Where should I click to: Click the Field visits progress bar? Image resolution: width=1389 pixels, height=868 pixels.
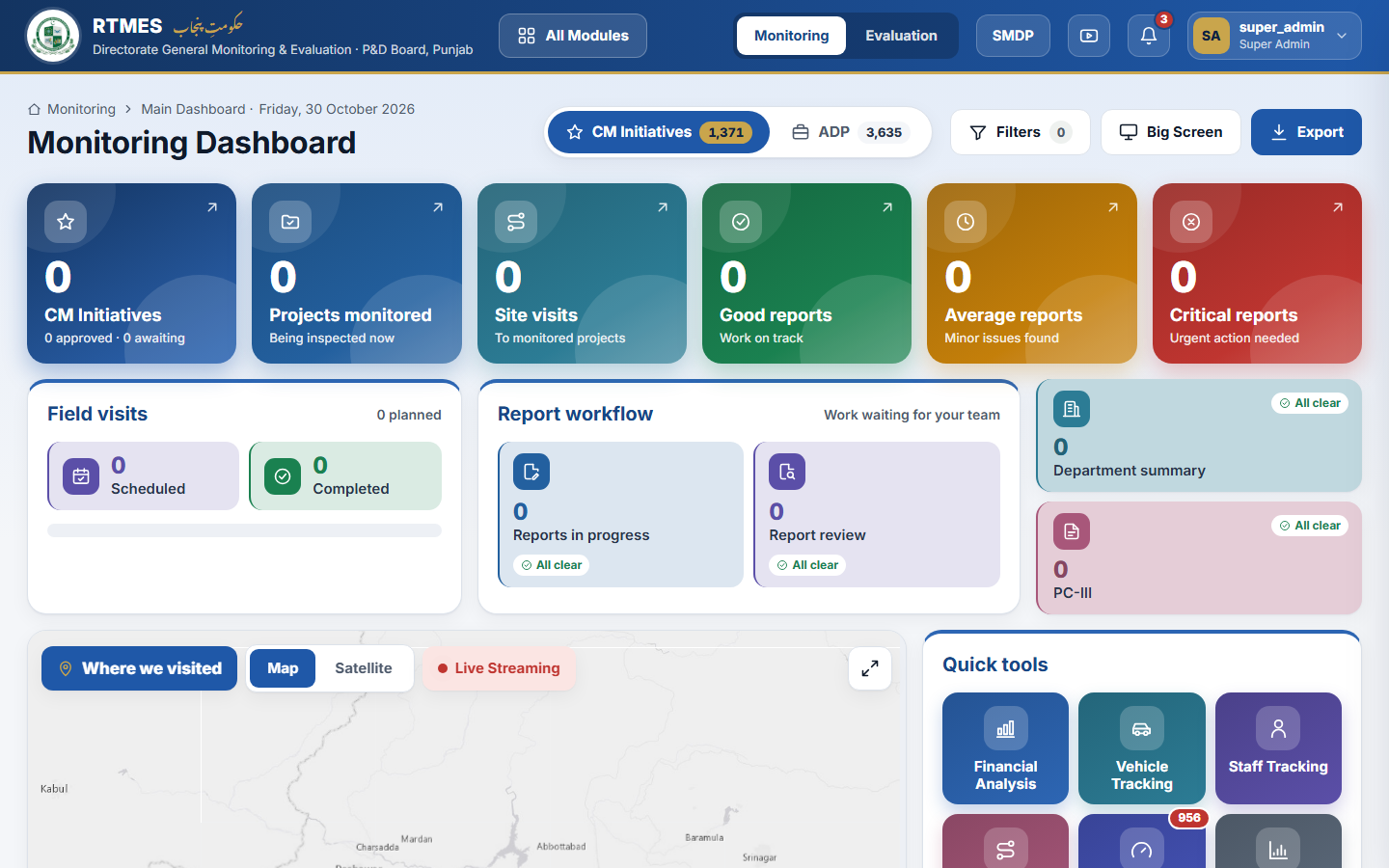click(x=244, y=530)
